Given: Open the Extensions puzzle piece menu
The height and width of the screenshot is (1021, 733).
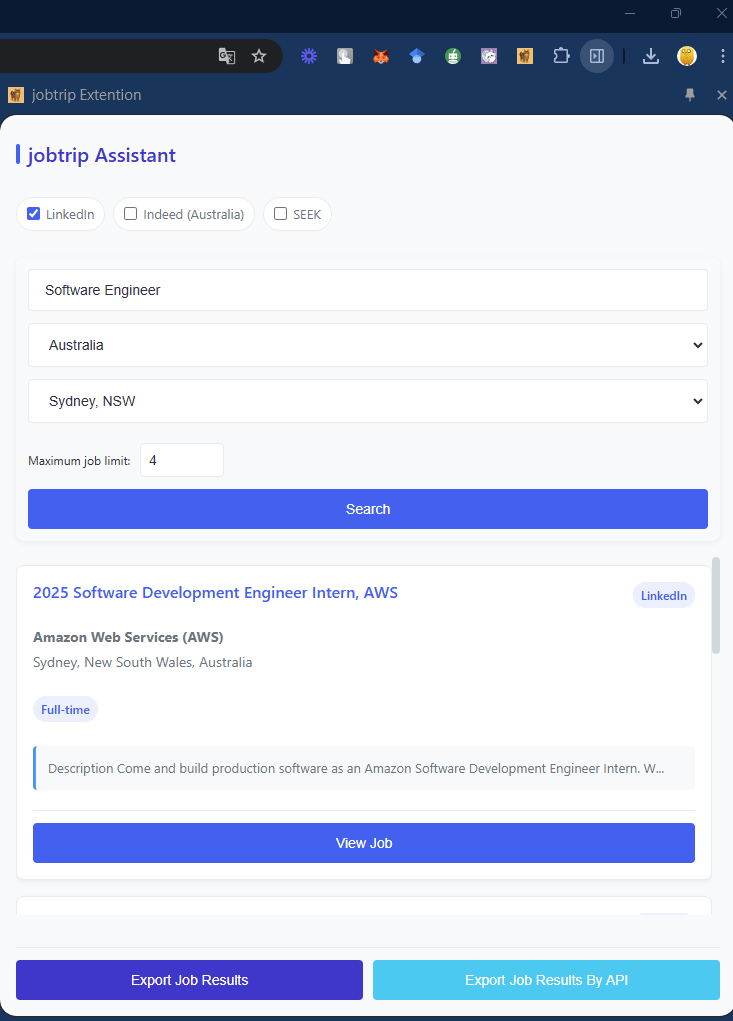Looking at the screenshot, I should pos(561,56).
